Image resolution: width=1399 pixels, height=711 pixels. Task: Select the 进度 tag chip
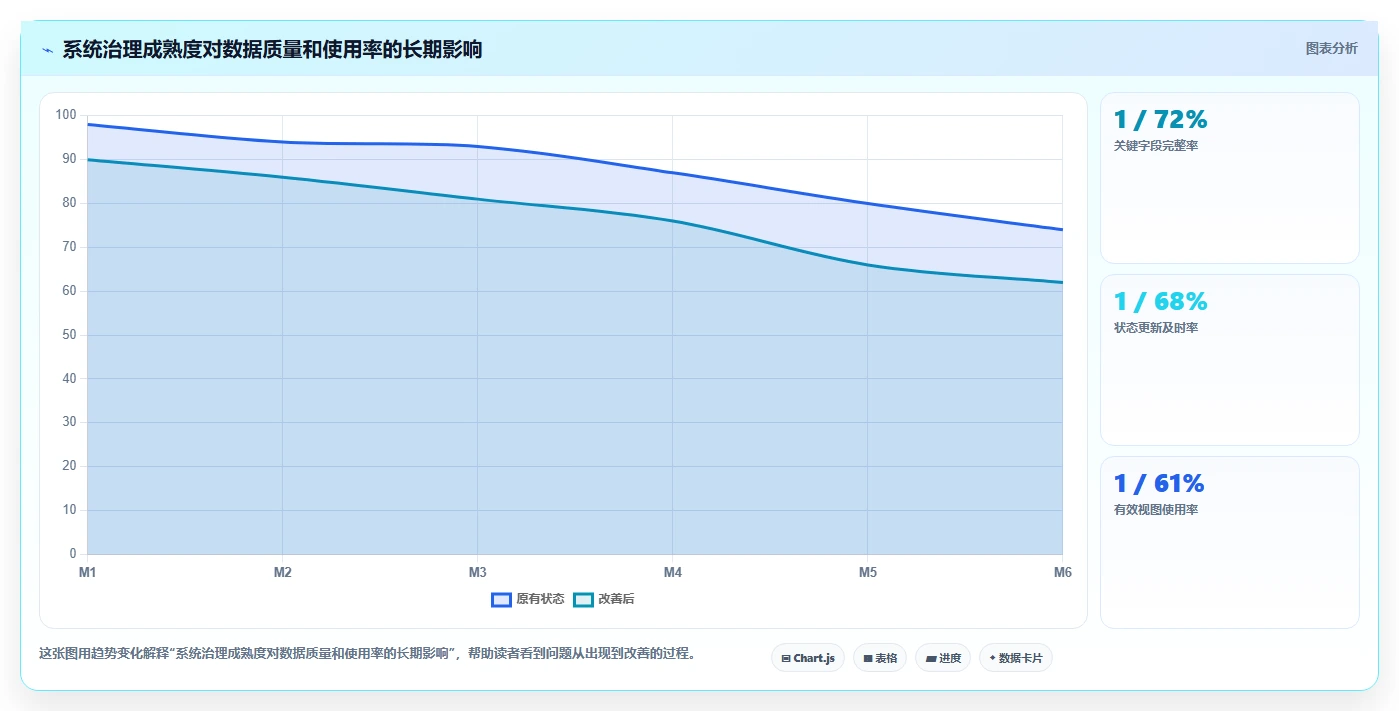[943, 658]
